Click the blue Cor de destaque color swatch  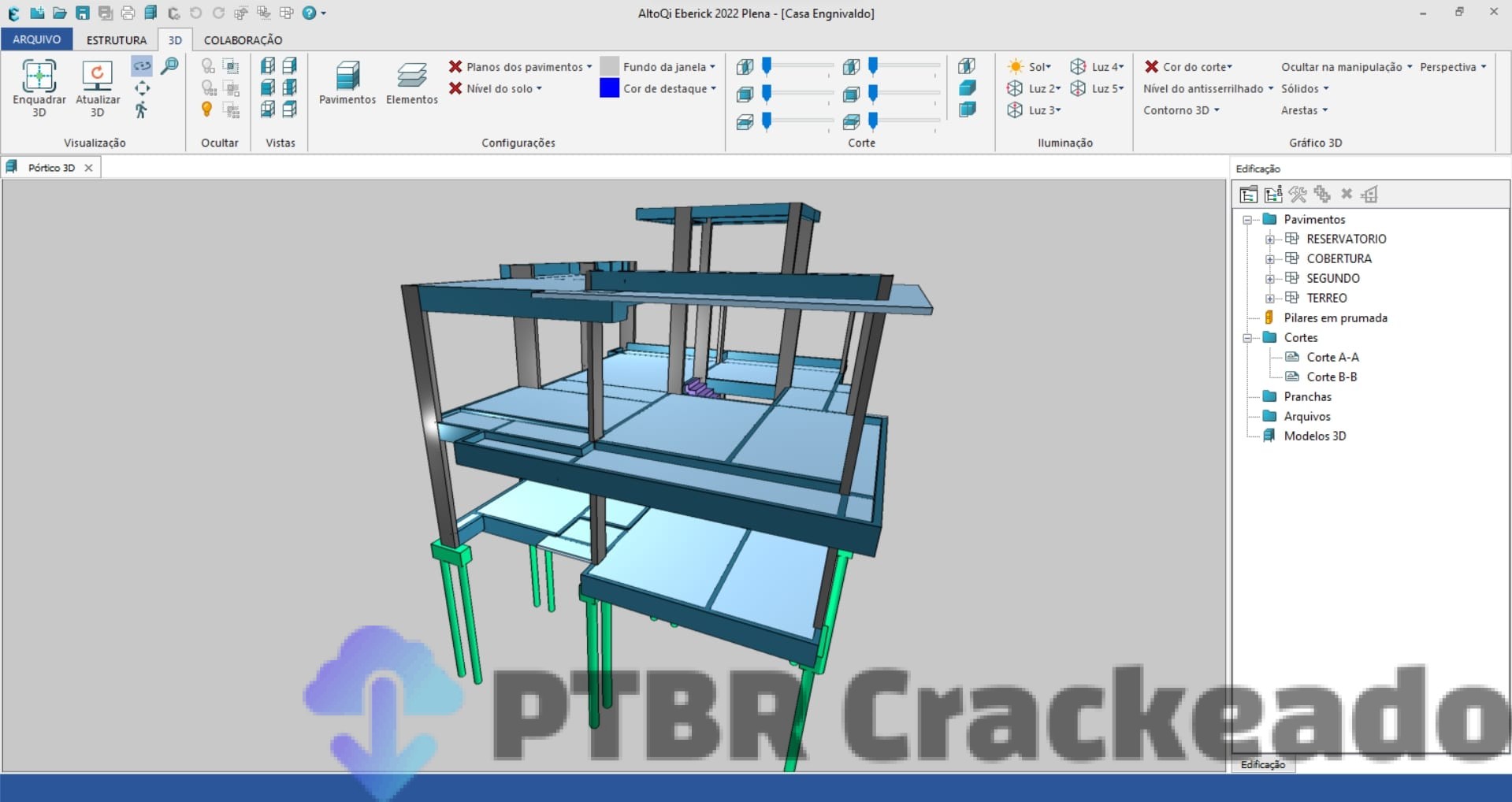click(609, 88)
